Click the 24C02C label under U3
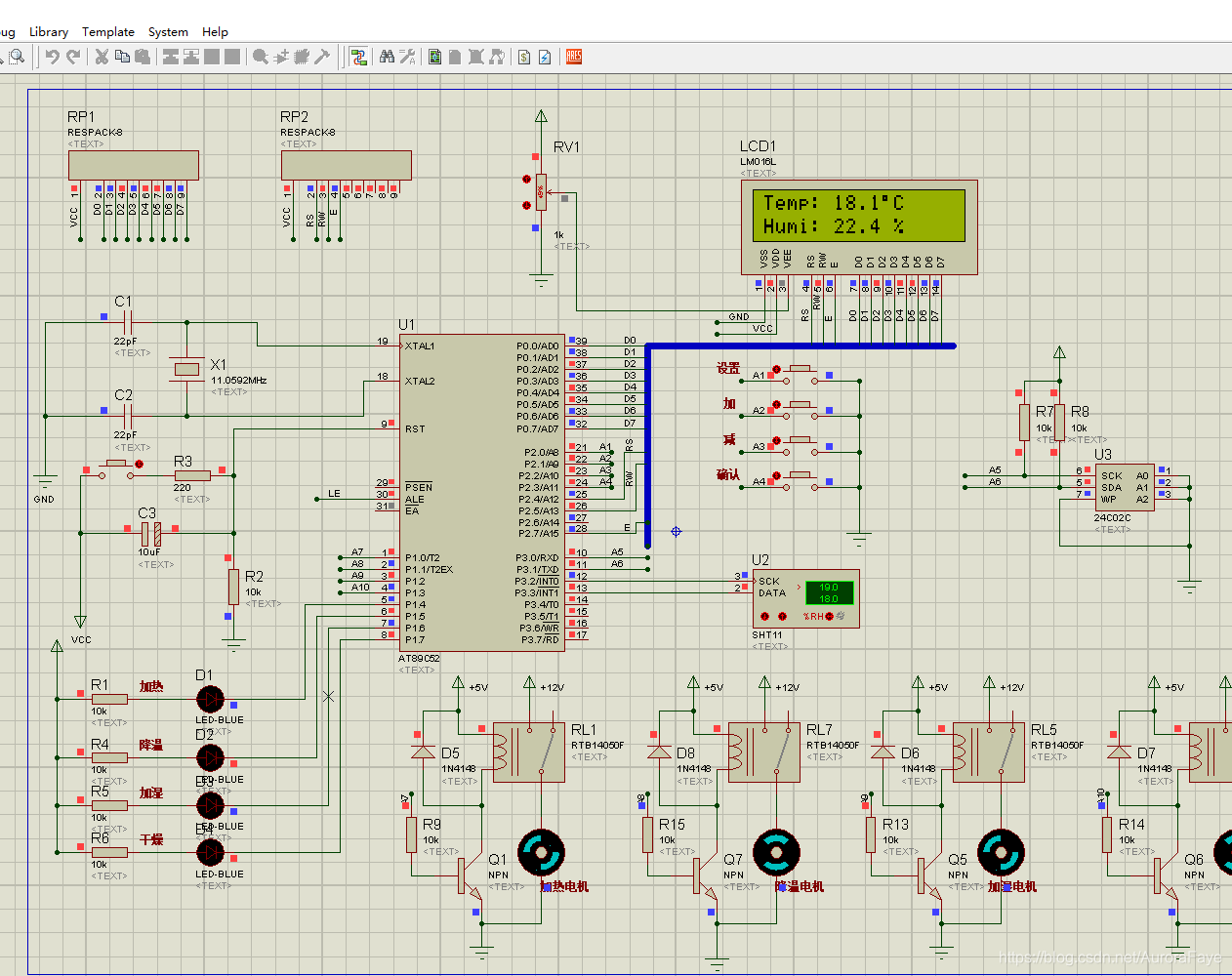Viewport: 1232px width, 976px height. coord(1112,518)
